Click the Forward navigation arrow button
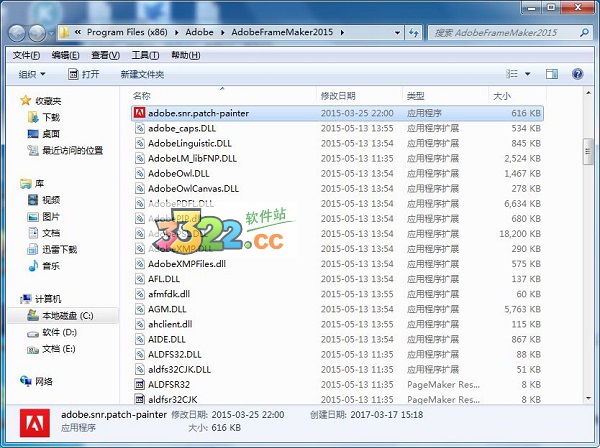600x448 pixels. coord(37,33)
